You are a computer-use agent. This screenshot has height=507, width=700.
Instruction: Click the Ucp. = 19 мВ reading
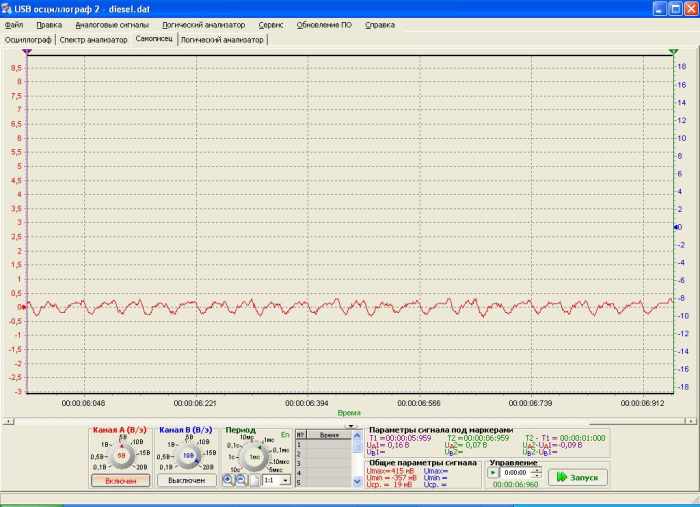(x=390, y=485)
